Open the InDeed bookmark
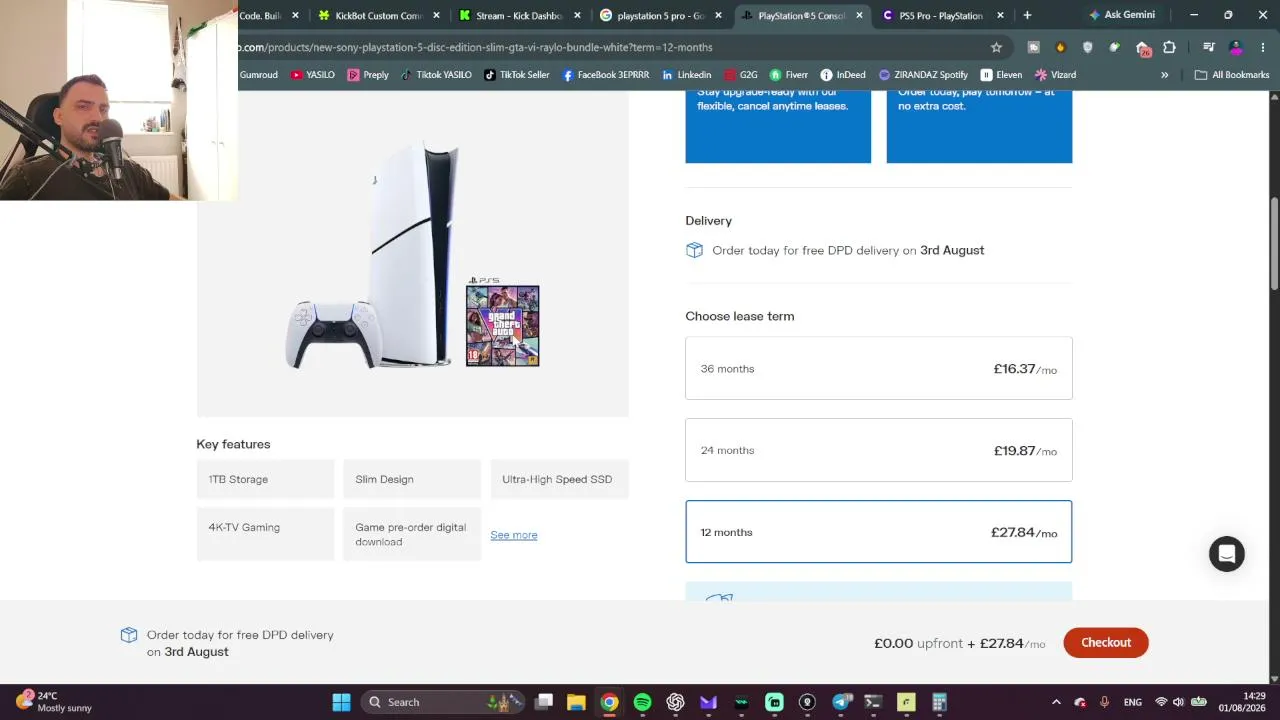Image resolution: width=1280 pixels, height=720 pixels. pyautogui.click(x=843, y=75)
